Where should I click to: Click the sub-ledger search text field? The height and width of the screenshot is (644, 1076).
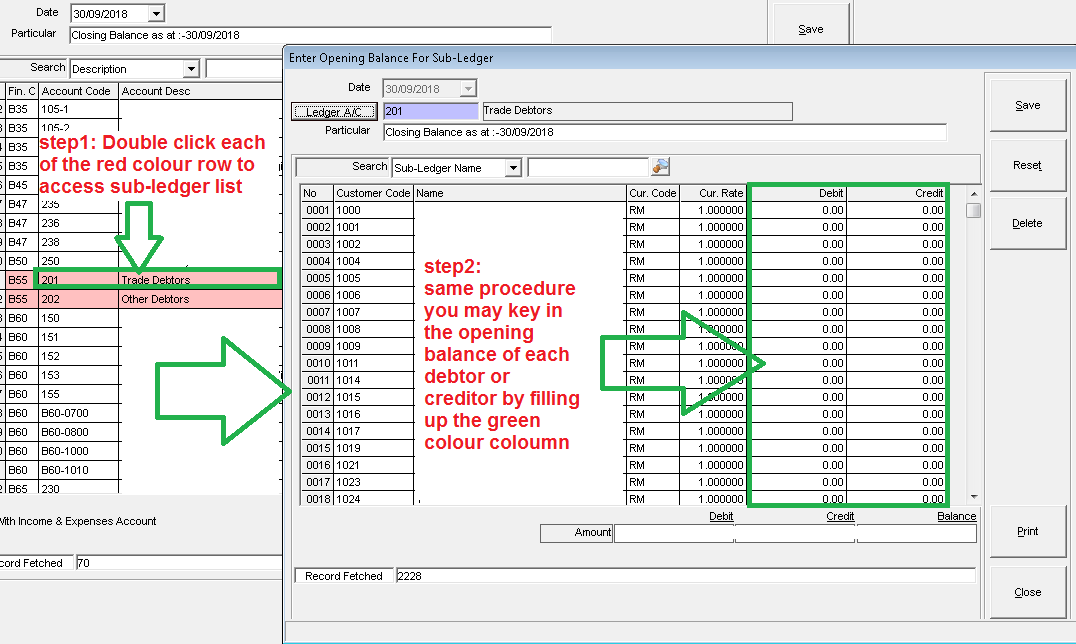click(587, 168)
